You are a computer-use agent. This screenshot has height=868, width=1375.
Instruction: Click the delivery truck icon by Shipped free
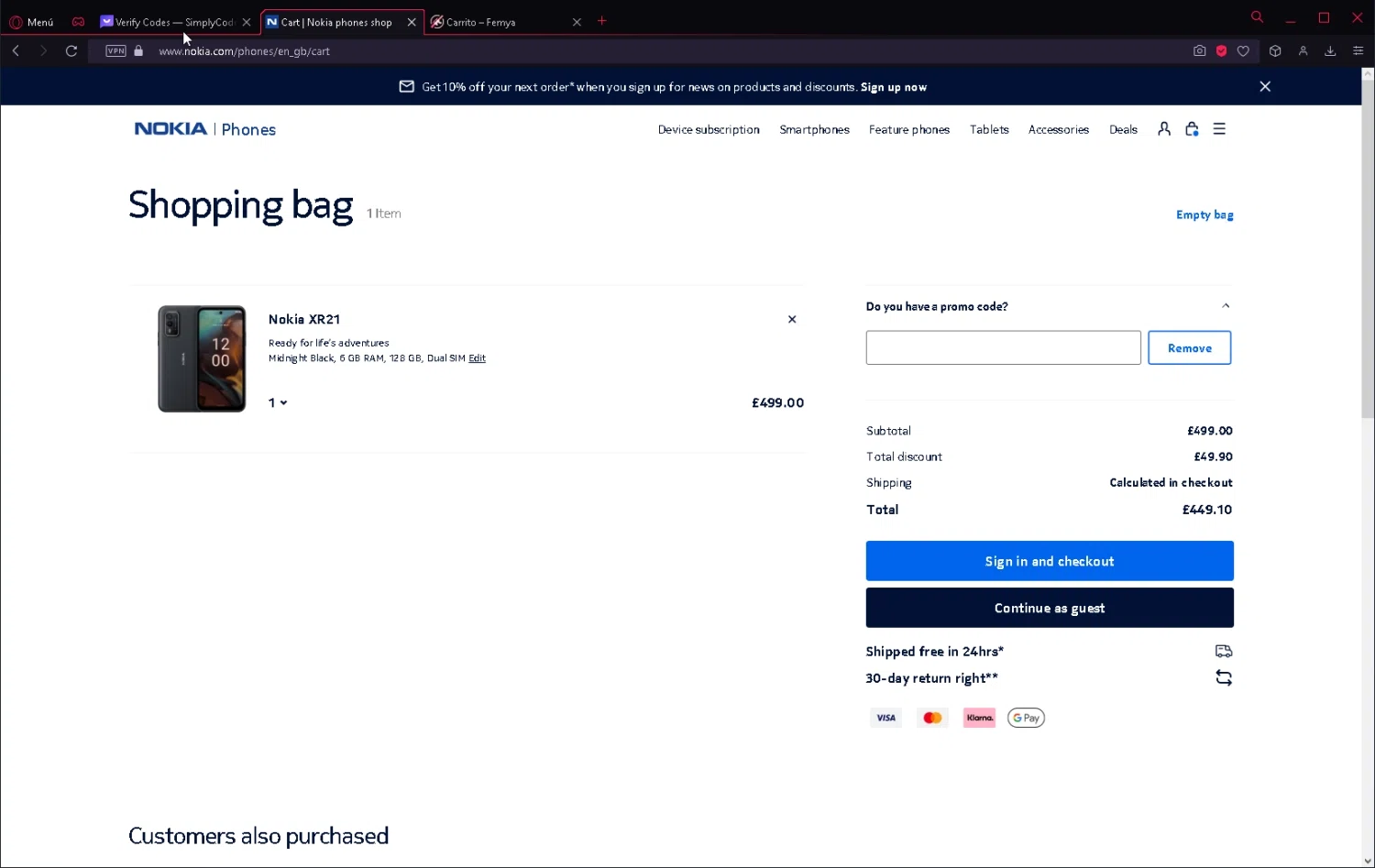point(1224,651)
